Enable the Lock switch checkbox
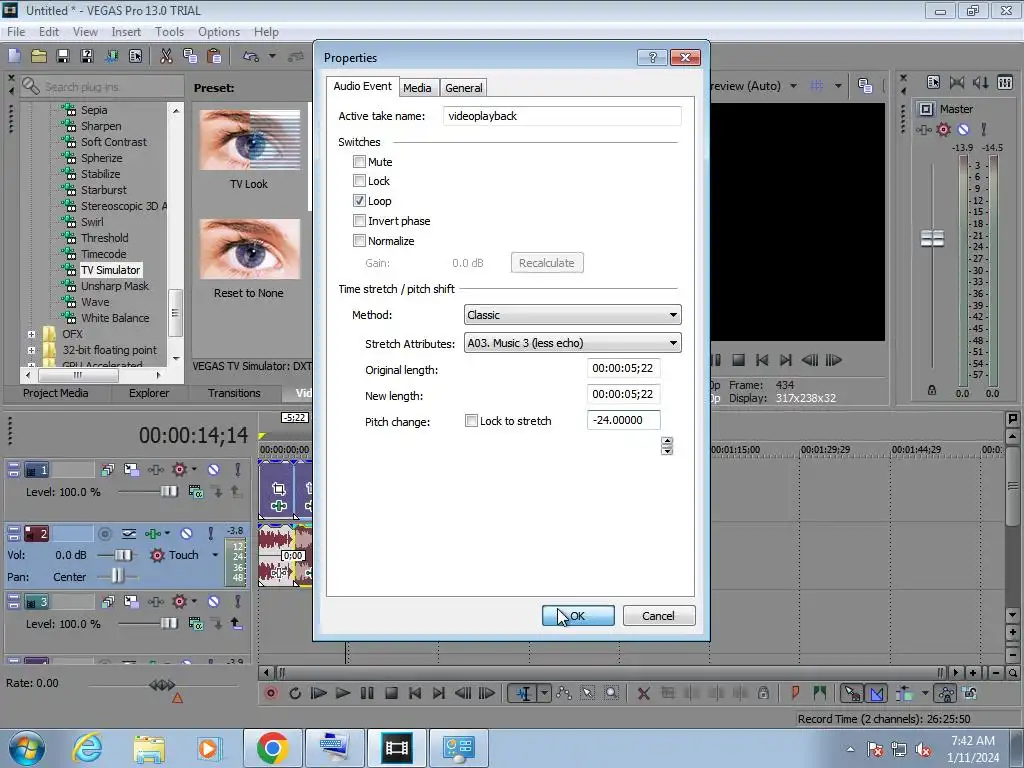1024x768 pixels. tap(359, 180)
